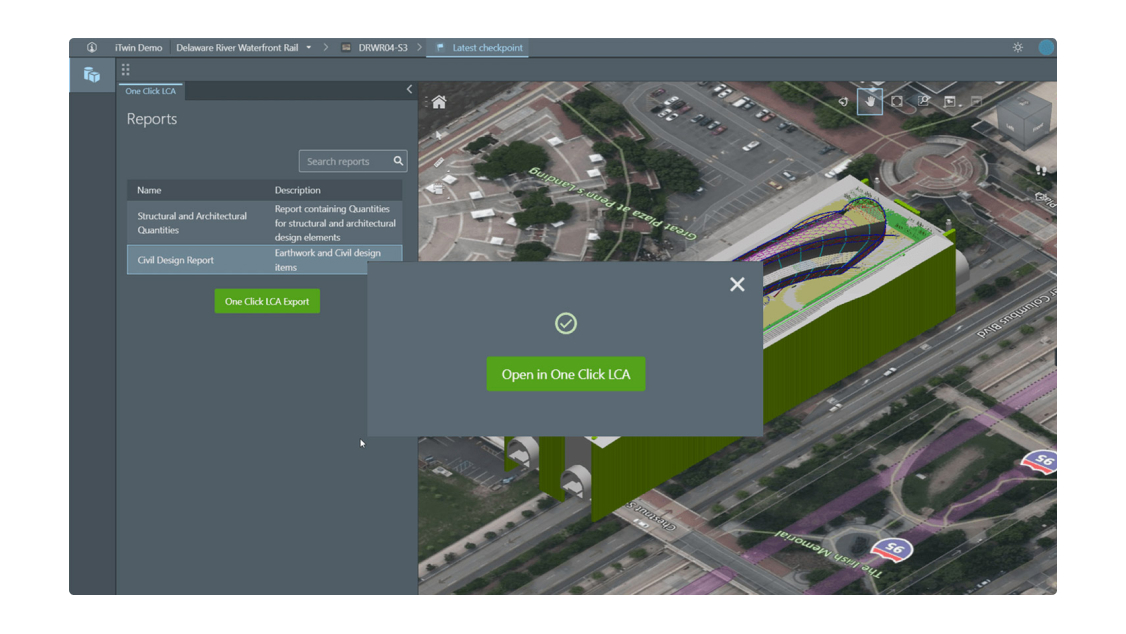Close the export success dialog

coord(737,284)
